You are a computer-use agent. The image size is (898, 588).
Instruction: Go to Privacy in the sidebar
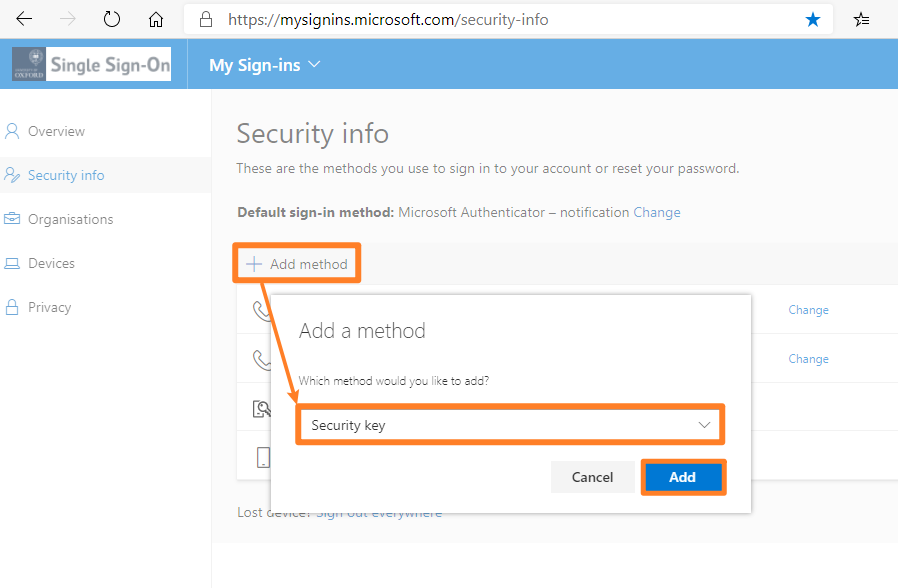[49, 307]
